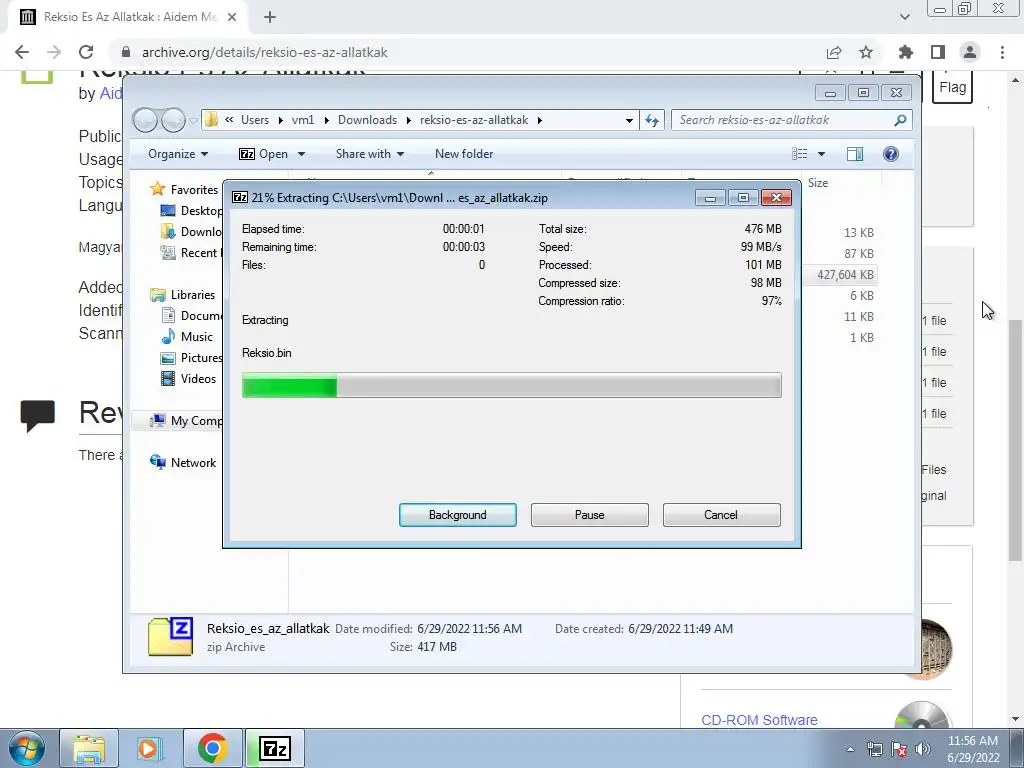Click the Size column header
Viewport: 1024px width, 768px height.
[x=818, y=183]
